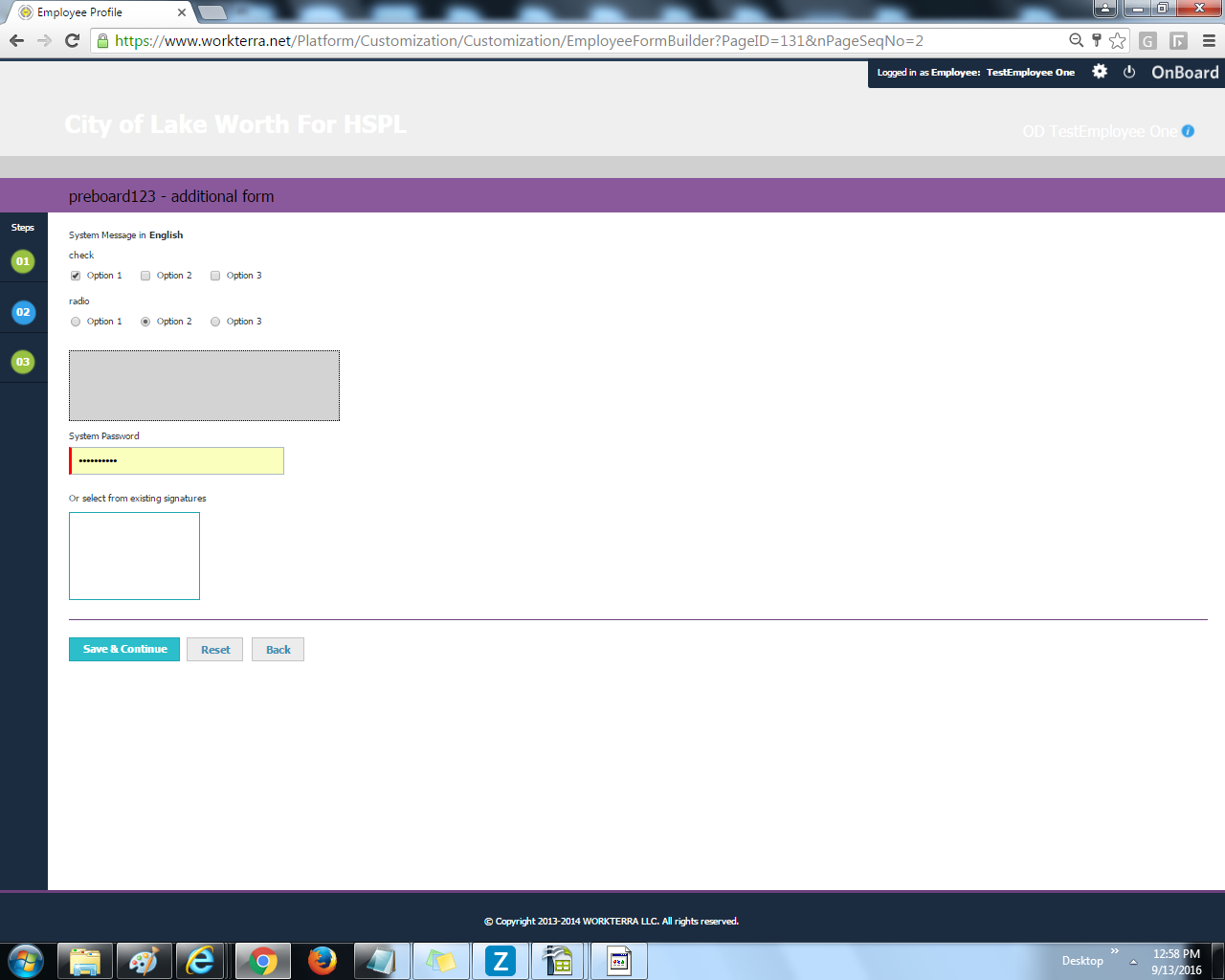Go to step 01 in sidebar
This screenshot has width=1225, height=980.
pyautogui.click(x=23, y=261)
